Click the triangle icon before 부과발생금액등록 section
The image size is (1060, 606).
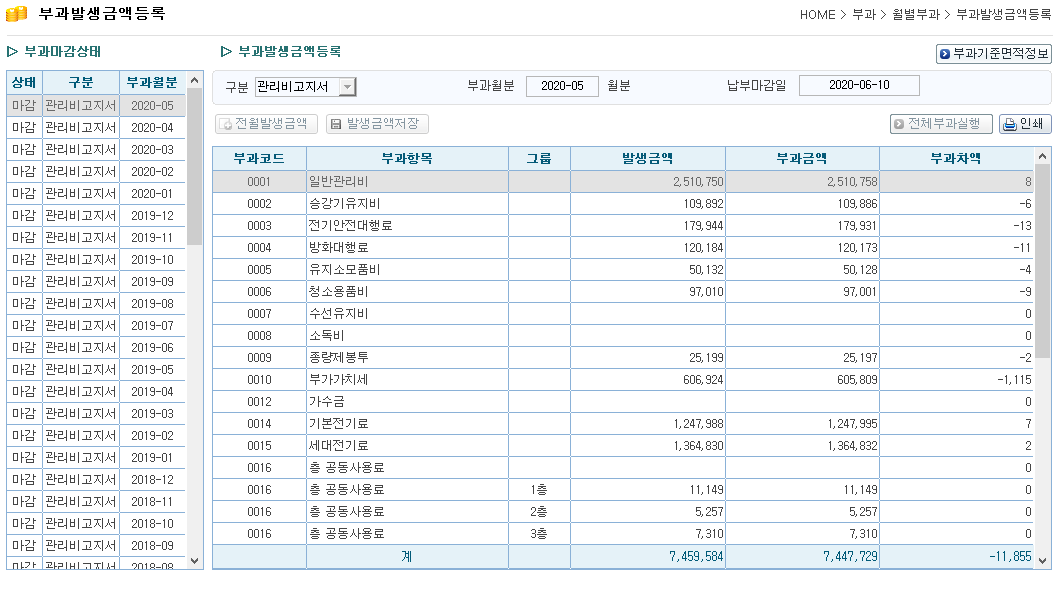point(226,51)
